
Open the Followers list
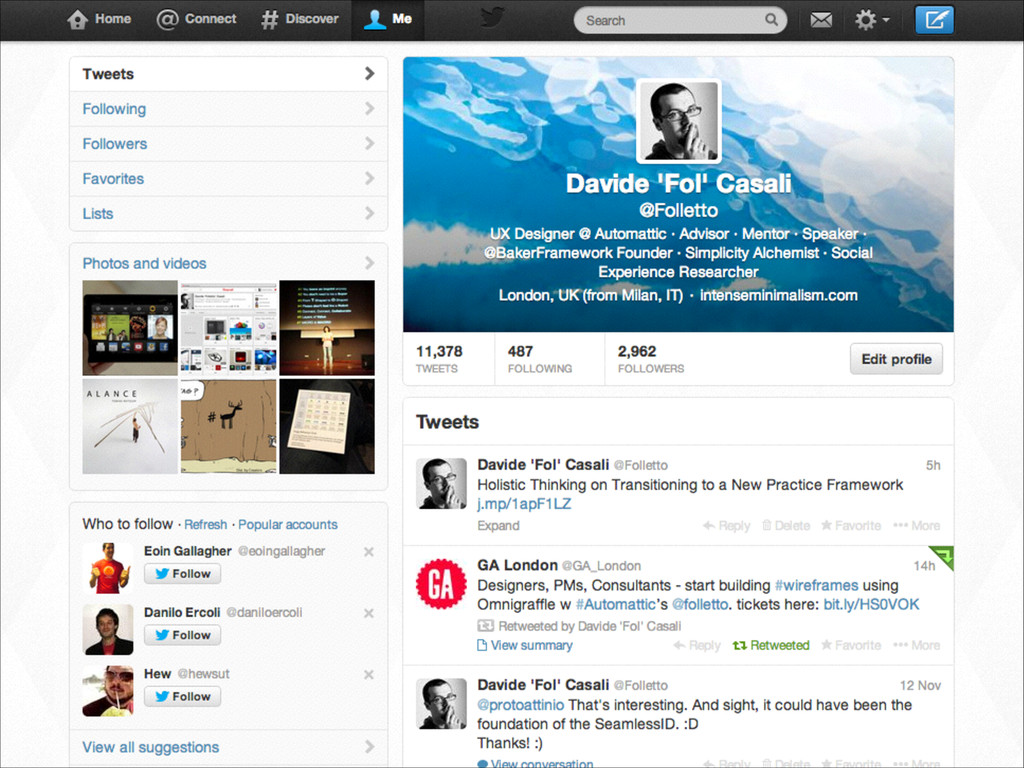pos(229,144)
